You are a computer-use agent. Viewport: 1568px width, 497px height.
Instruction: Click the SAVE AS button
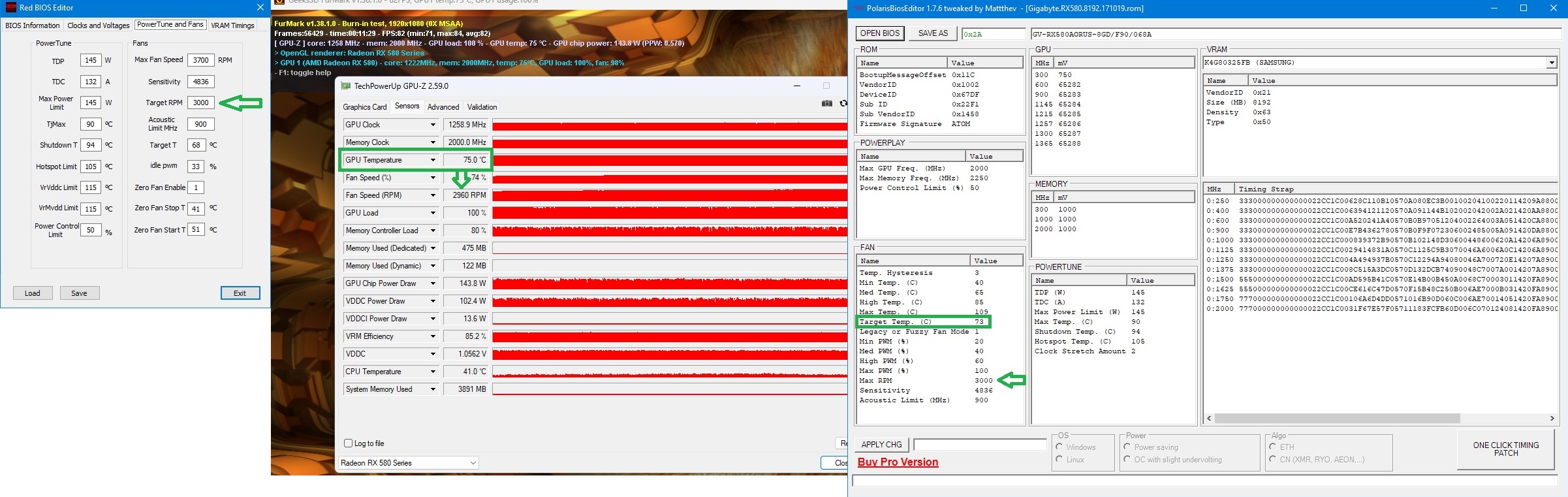(933, 33)
